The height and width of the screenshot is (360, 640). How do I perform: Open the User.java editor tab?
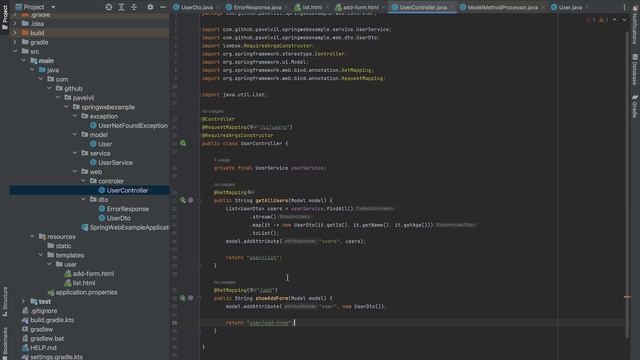(570, 7)
